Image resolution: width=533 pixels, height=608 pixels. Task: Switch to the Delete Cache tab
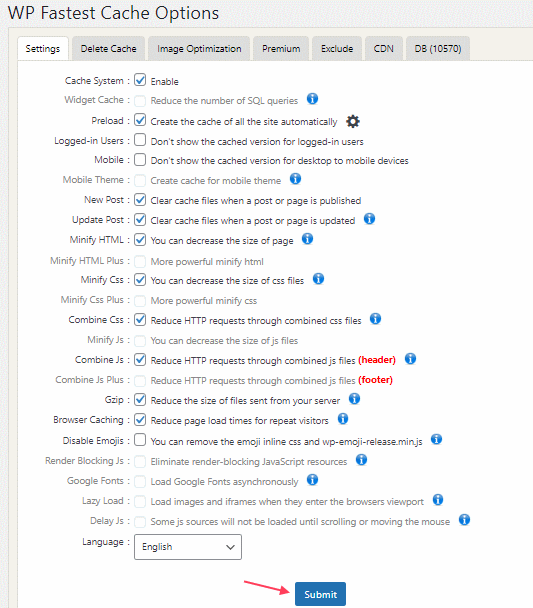coord(109,48)
